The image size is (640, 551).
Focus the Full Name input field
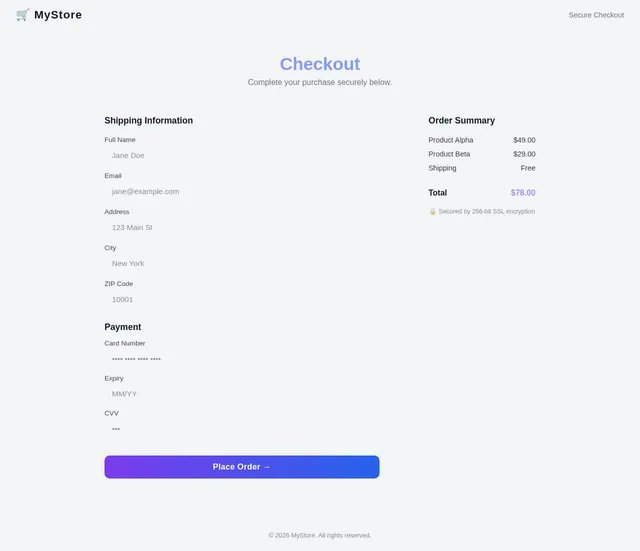242,156
